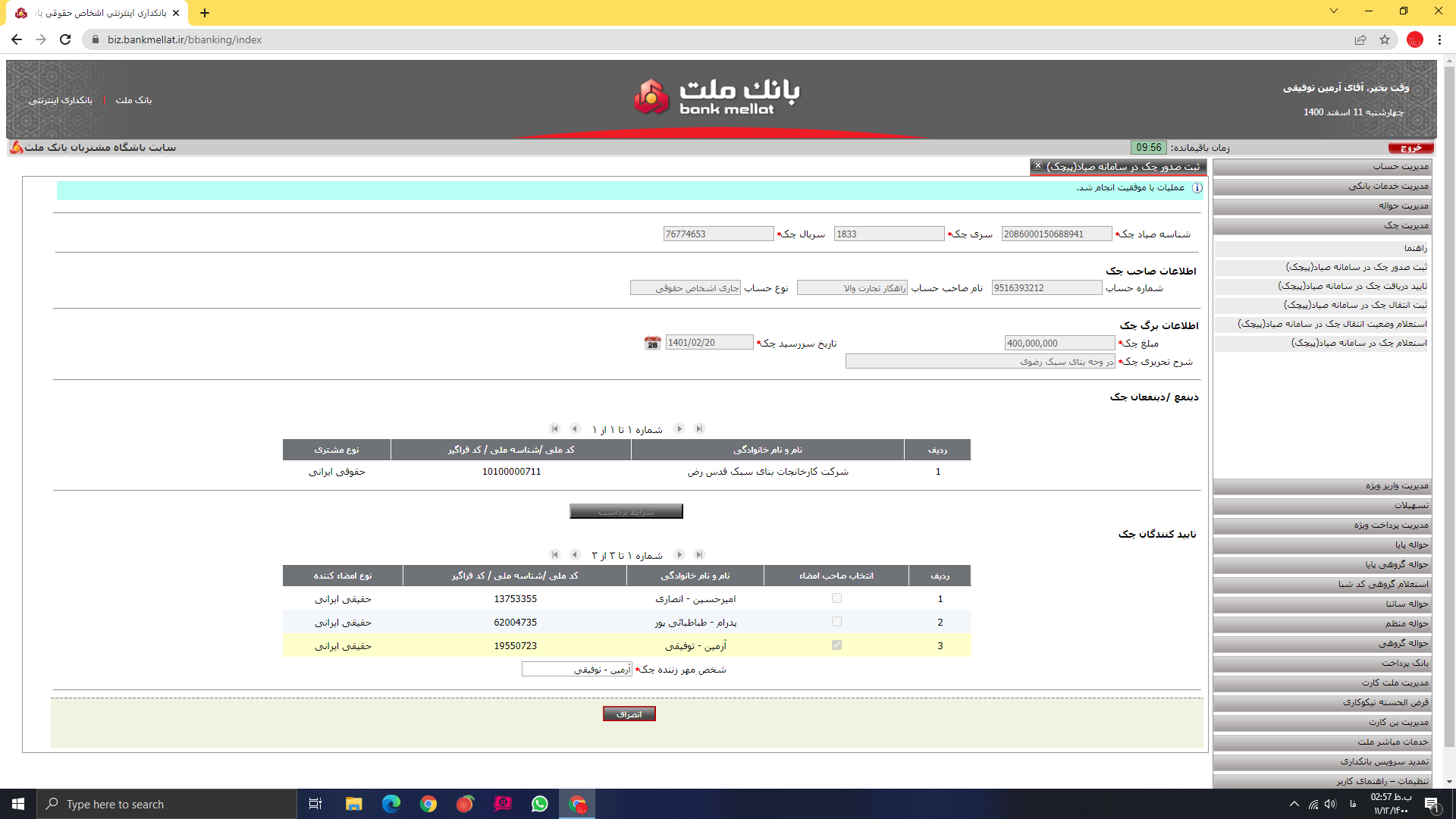
Task: Go to next page in beneficiaries table
Action: [x=679, y=429]
